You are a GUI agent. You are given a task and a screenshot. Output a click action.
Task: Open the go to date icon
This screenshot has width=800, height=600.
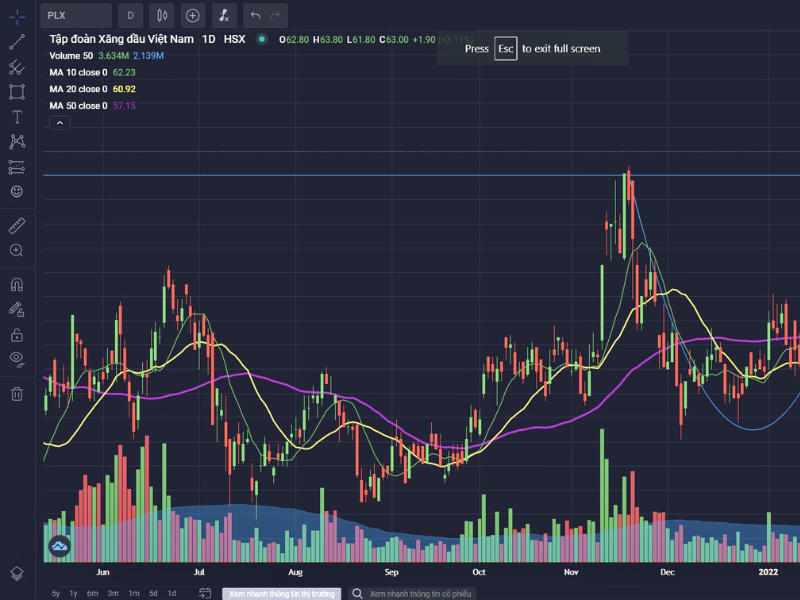pos(205,593)
